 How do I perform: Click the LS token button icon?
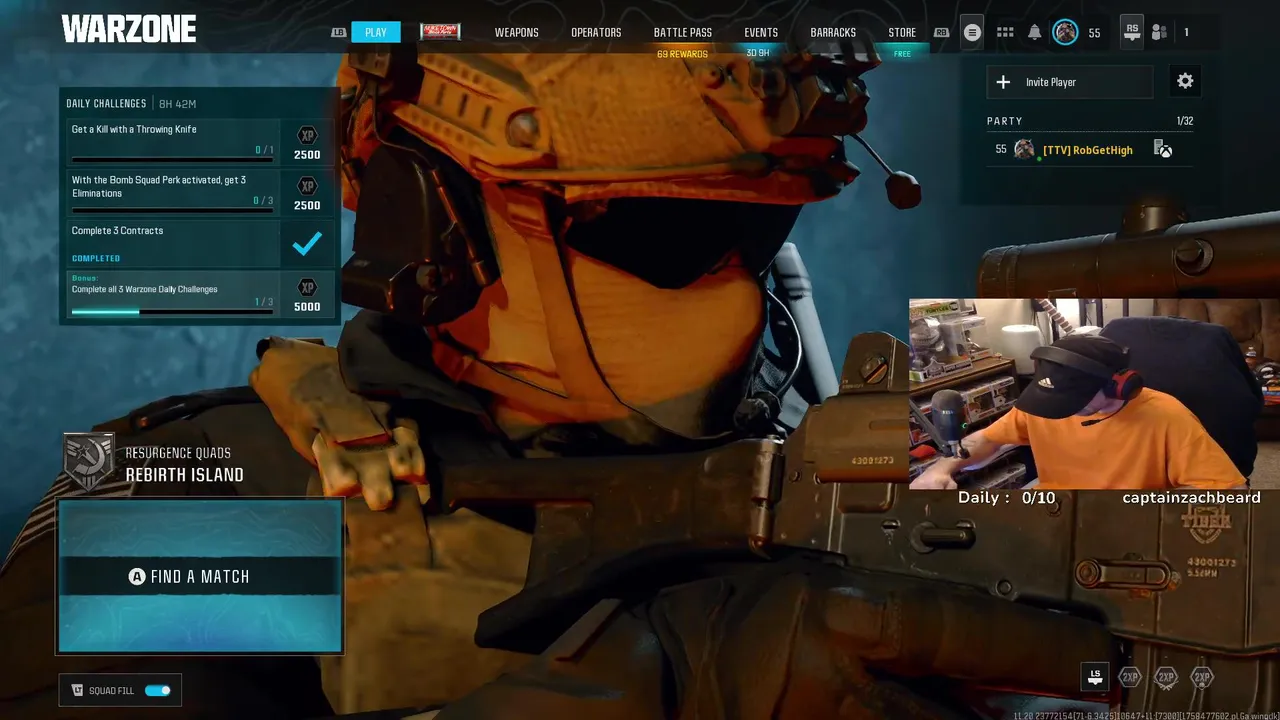pos(1095,677)
